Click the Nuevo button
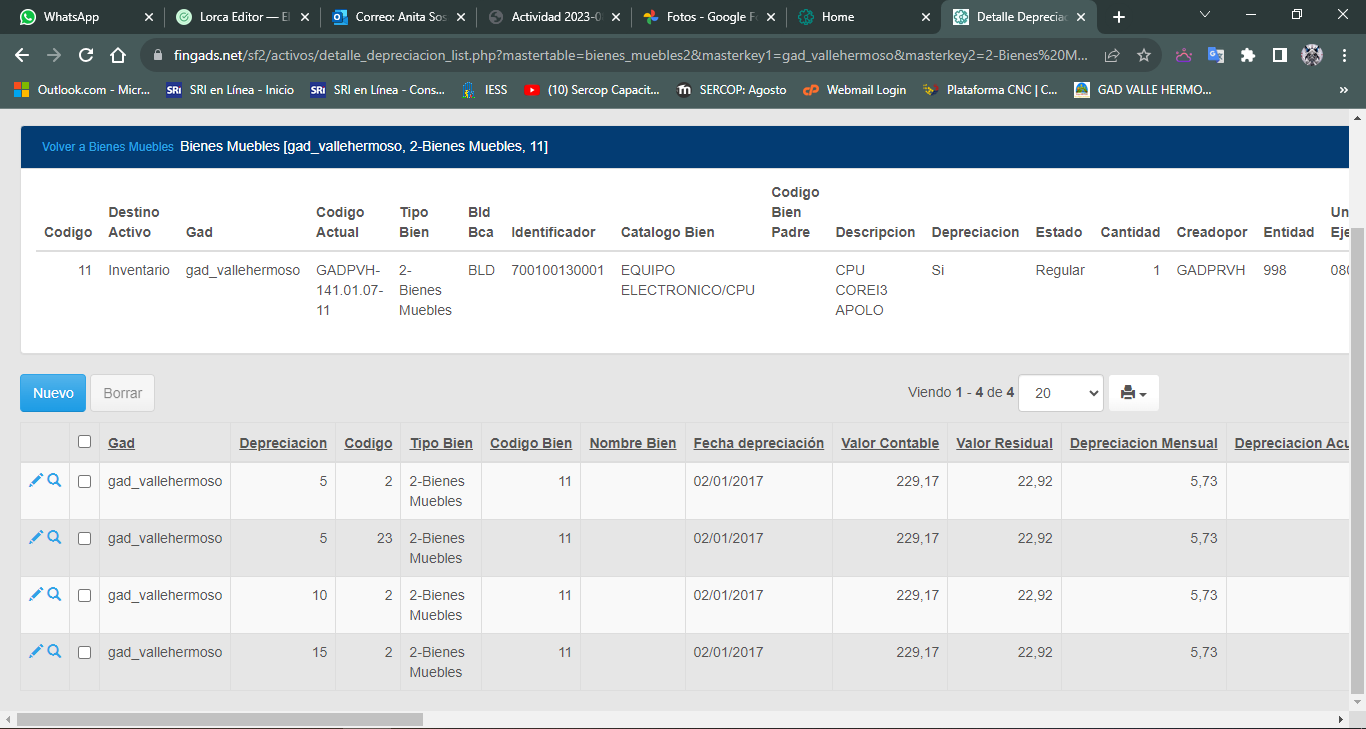1366x729 pixels. [x=53, y=393]
